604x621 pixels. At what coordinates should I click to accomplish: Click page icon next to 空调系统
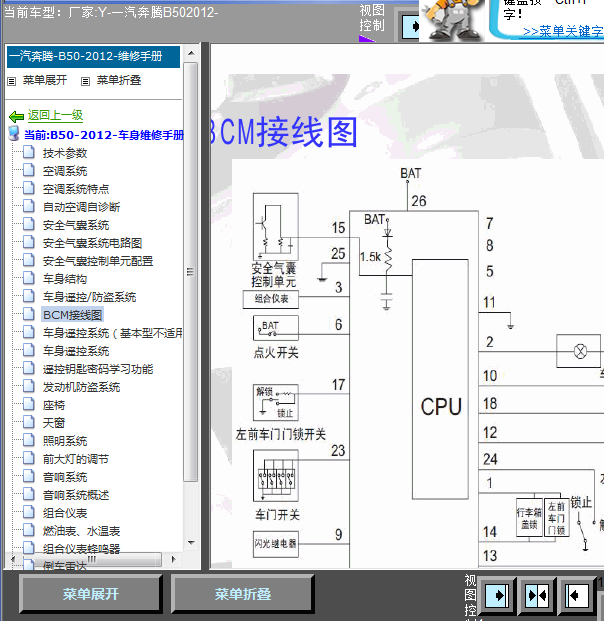tap(29, 170)
